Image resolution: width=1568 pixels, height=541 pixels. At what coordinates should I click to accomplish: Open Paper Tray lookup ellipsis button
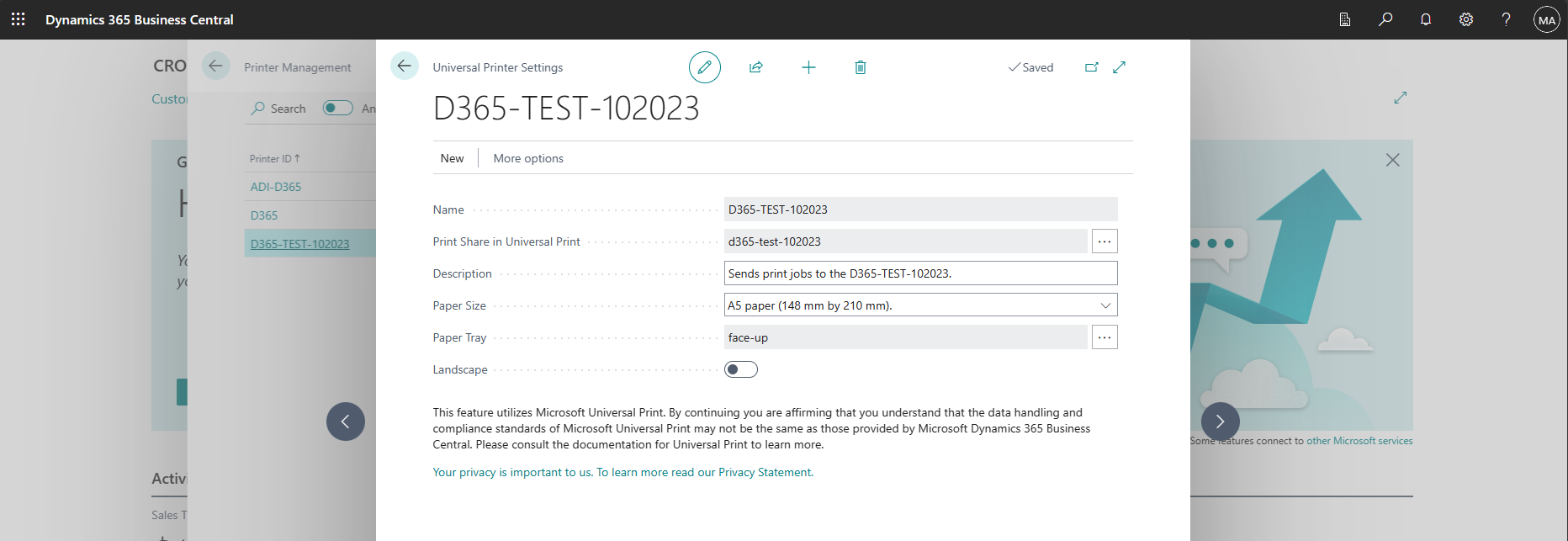[1104, 337]
